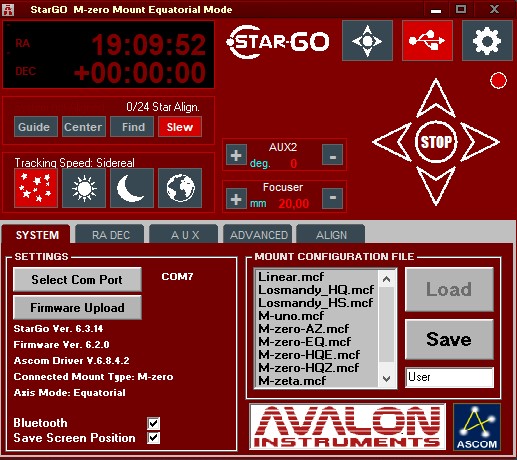Open the ALIGN tab

coord(331,235)
